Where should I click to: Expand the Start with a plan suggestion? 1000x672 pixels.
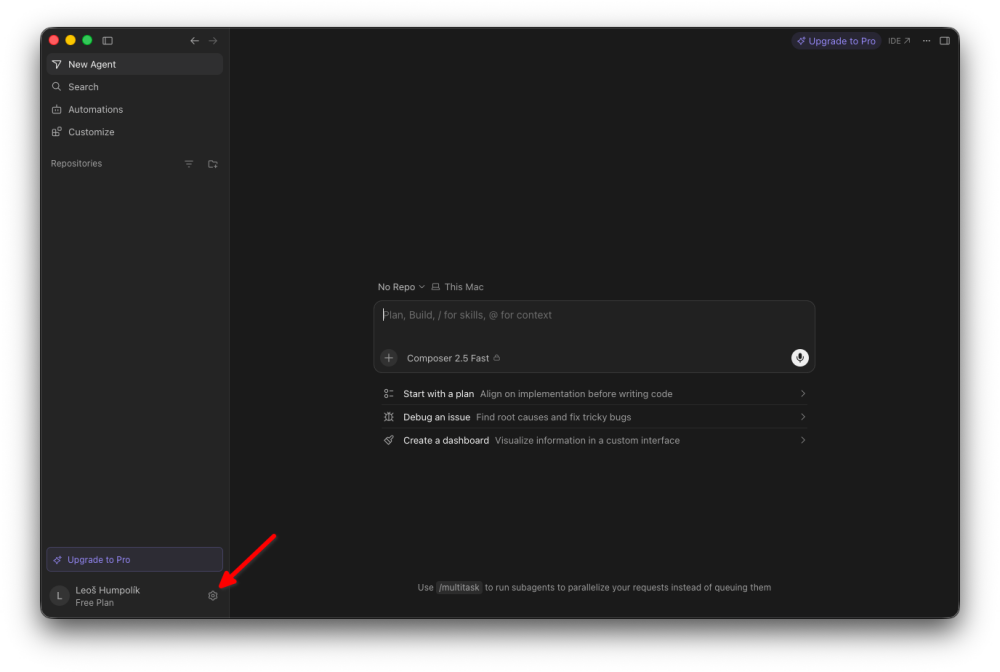pos(594,394)
